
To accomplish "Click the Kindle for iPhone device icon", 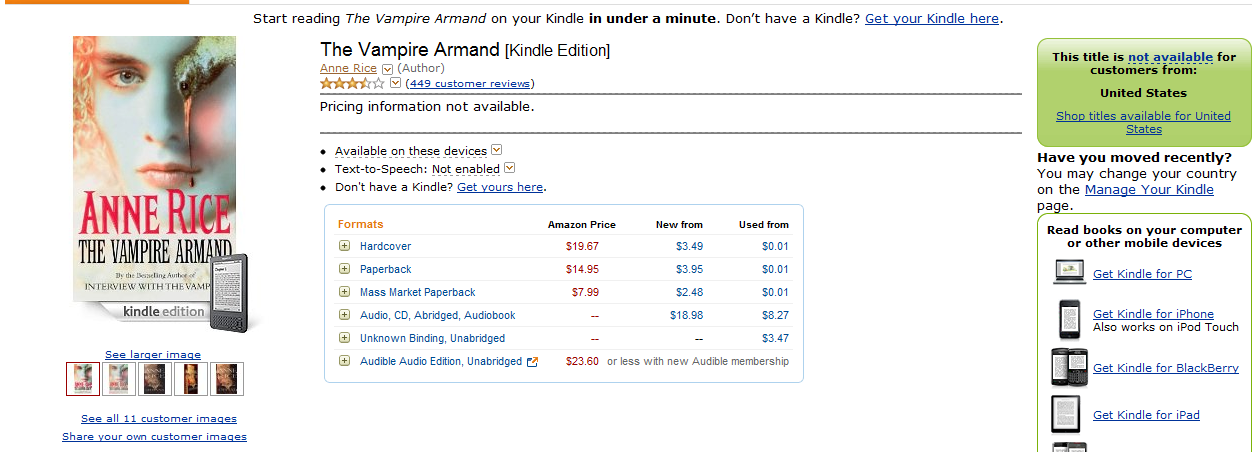I will tap(1069, 319).
